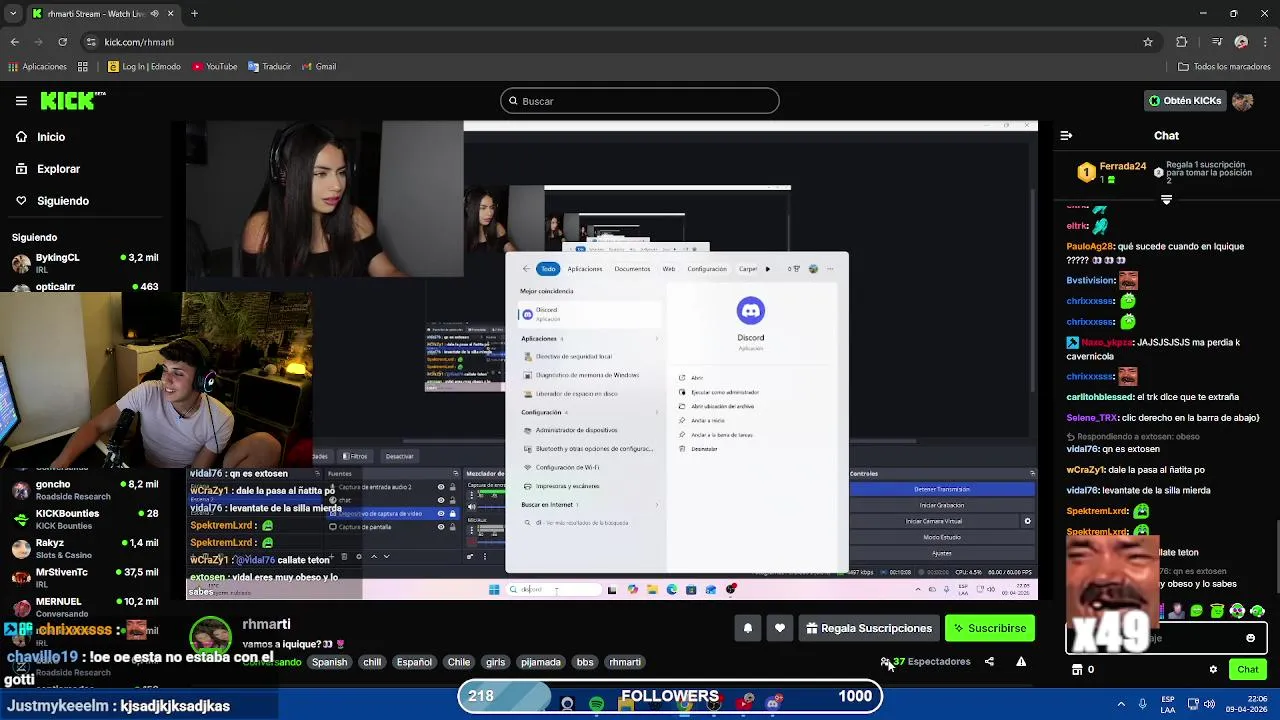Open Log In | Edmodo bookmark
Image resolution: width=1280 pixels, height=720 pixels.
tap(144, 67)
